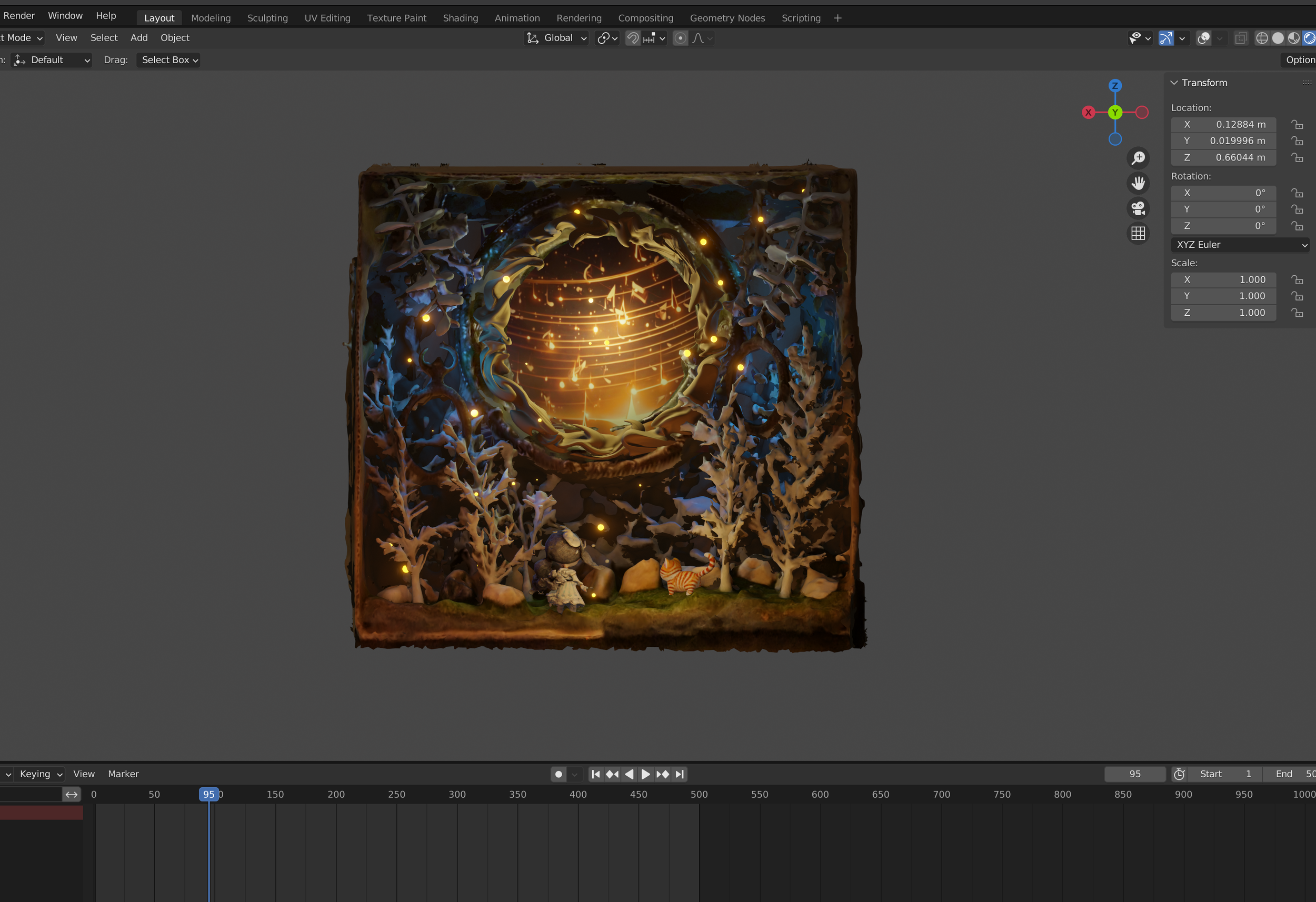Screen dimensions: 1316x902
Task: Lock the Rotation Z value
Action: tap(1297, 226)
